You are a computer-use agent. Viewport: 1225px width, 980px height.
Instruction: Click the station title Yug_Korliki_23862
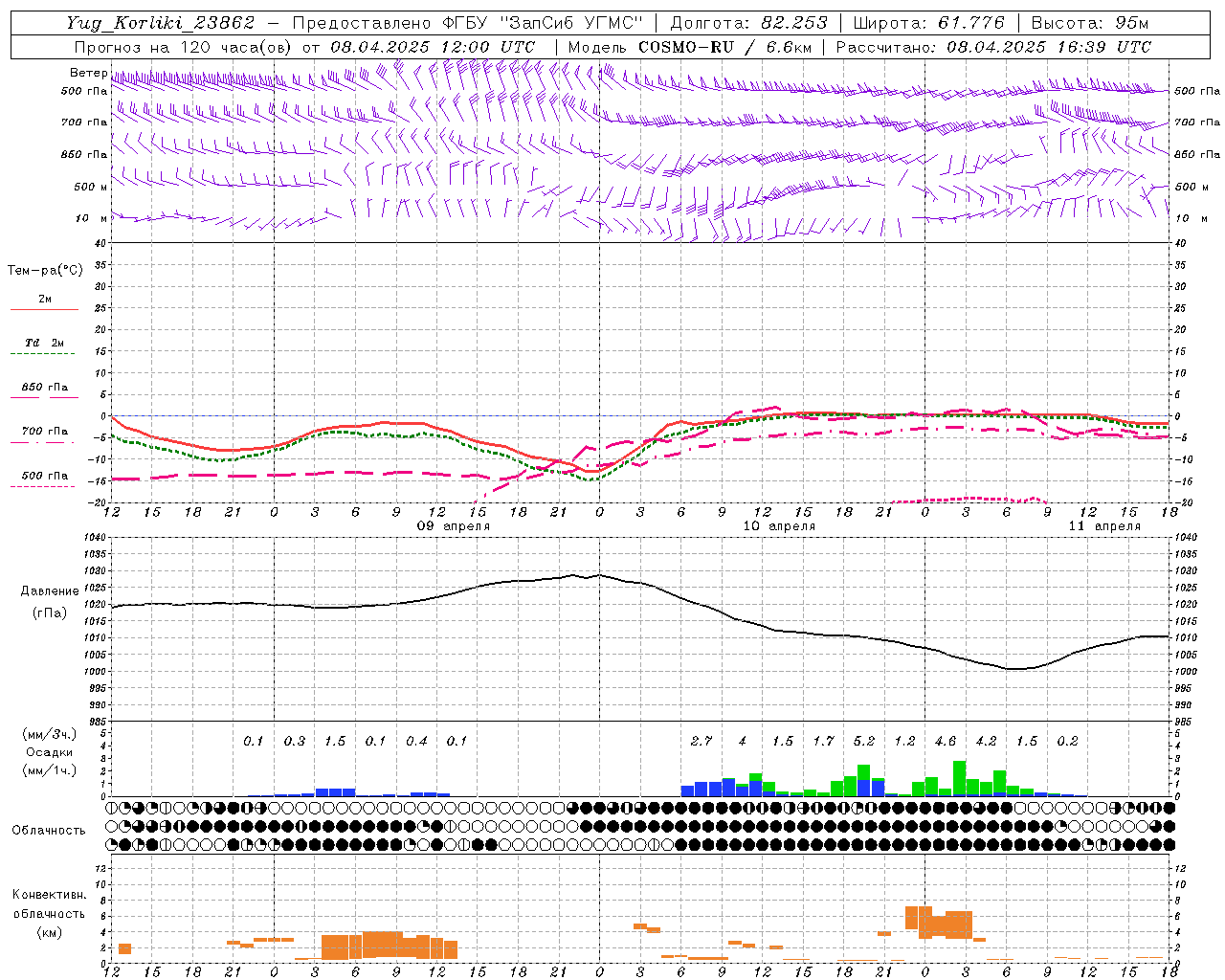pyautogui.click(x=160, y=23)
